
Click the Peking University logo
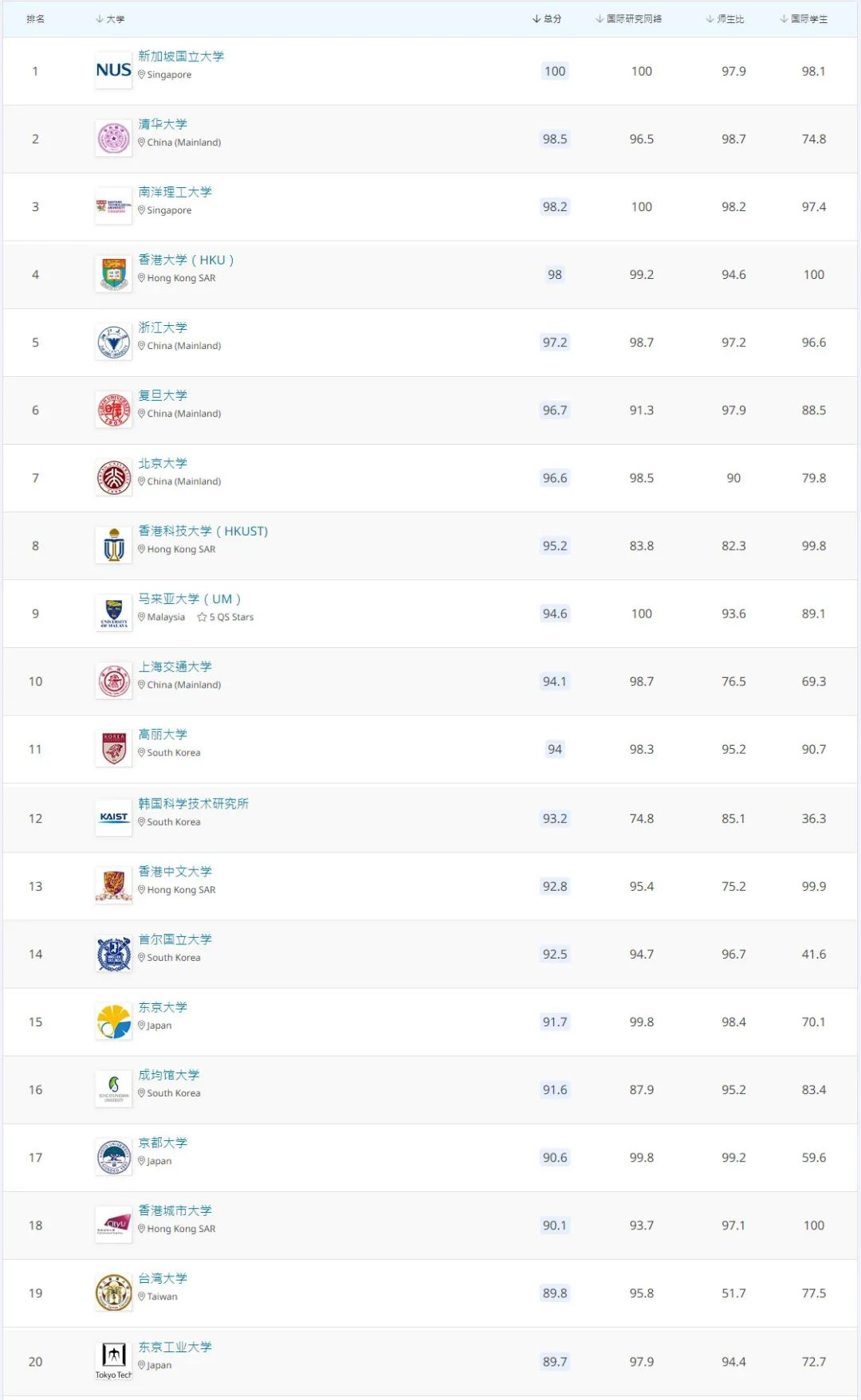tap(113, 478)
